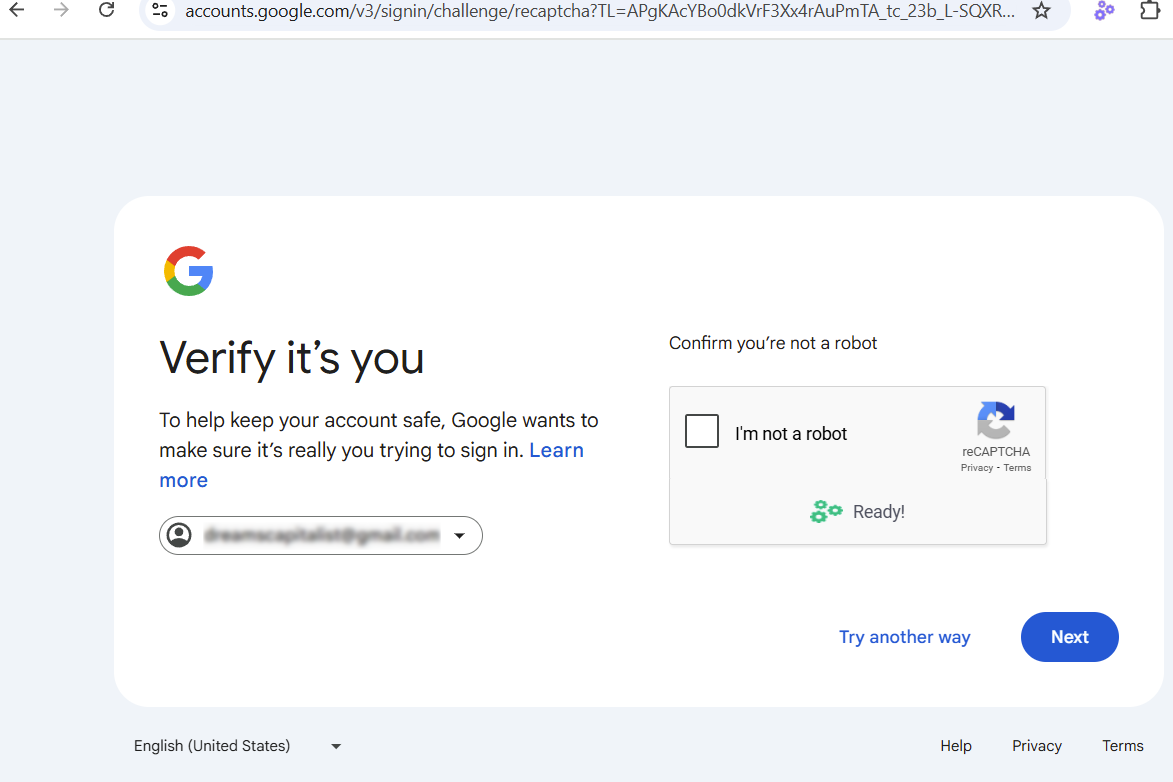
Task: Click the reCAPTCHA logo
Action: (996, 420)
